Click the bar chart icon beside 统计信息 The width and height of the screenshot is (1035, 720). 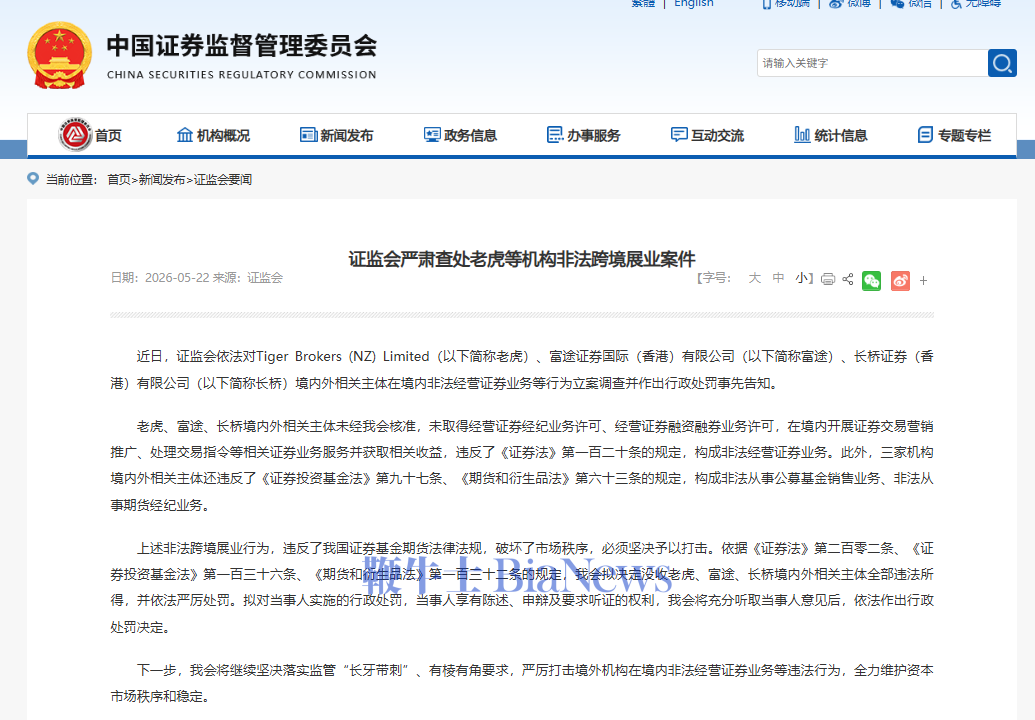(802, 135)
